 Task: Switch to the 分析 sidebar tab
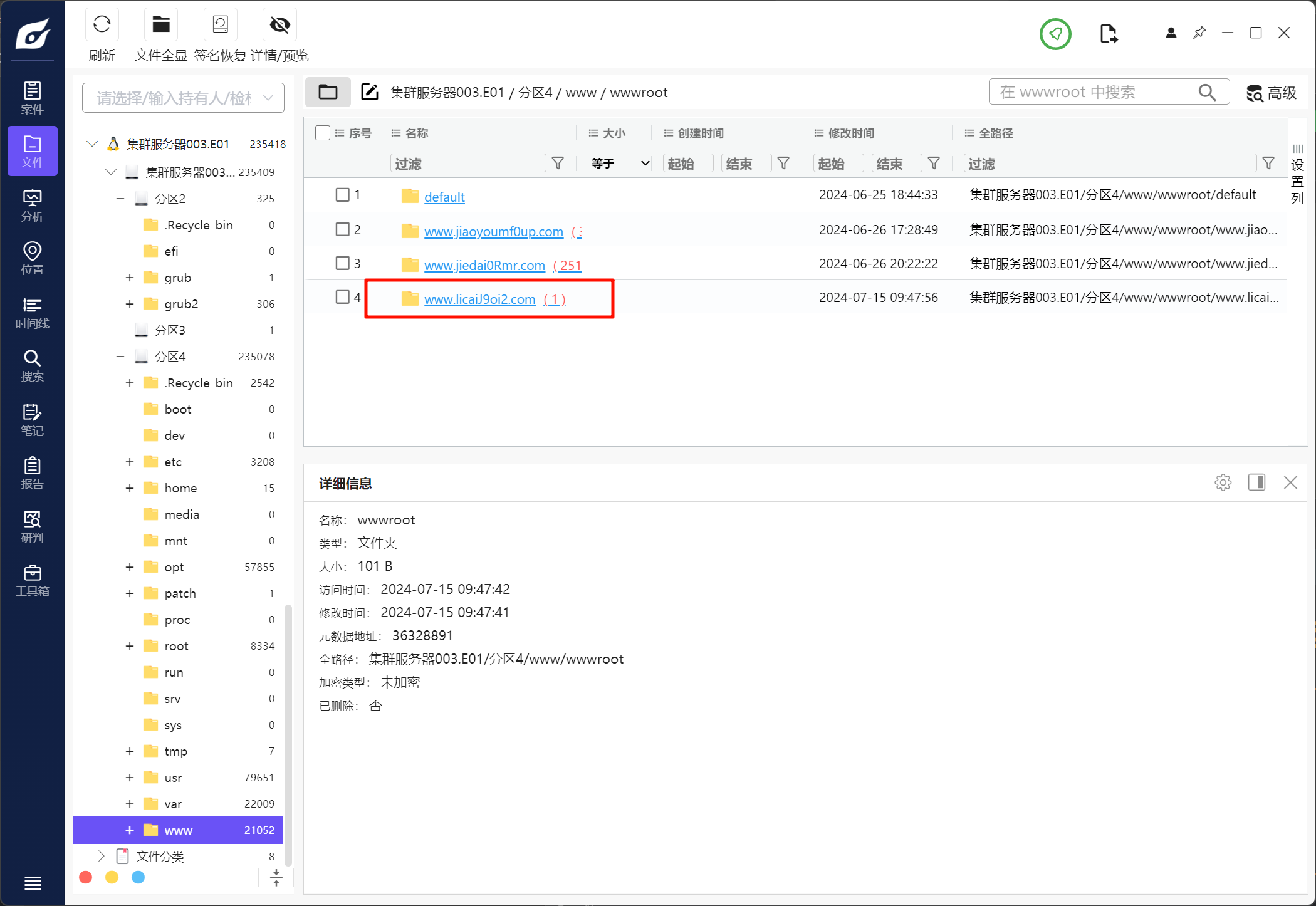click(x=32, y=206)
